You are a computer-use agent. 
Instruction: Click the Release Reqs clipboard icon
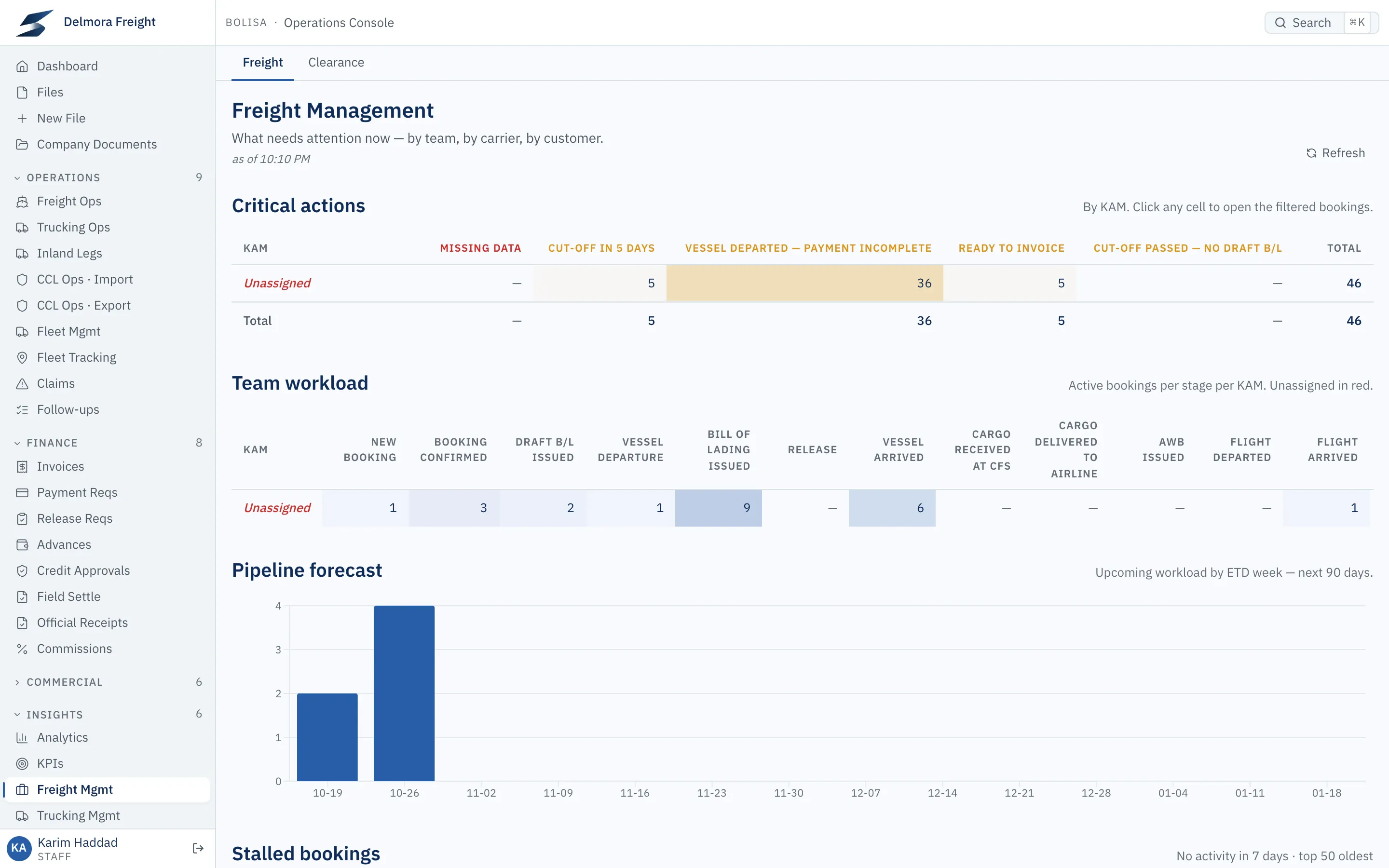pyautogui.click(x=22, y=518)
